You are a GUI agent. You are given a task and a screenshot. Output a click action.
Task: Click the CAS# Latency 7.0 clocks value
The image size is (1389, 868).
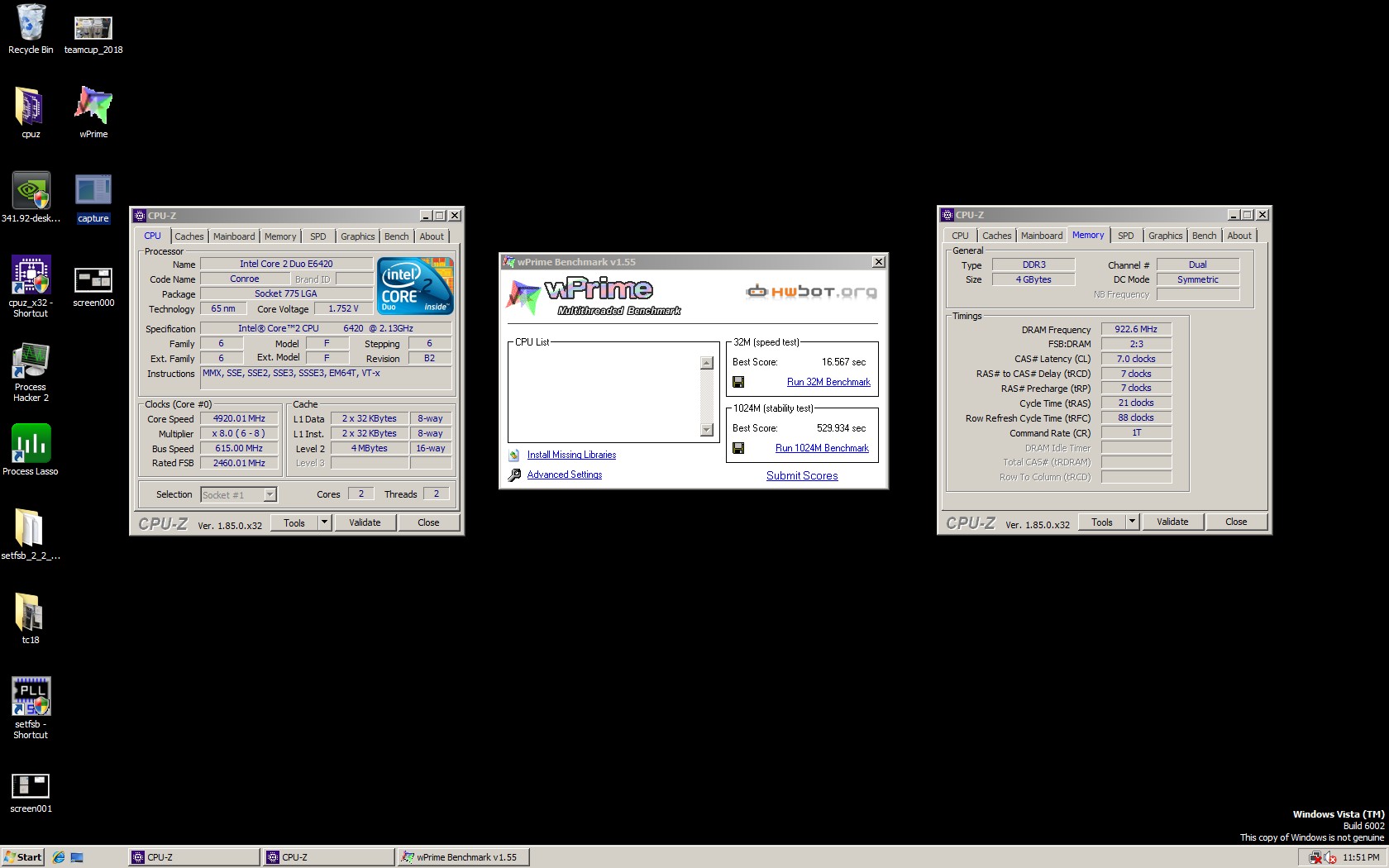(x=1136, y=359)
